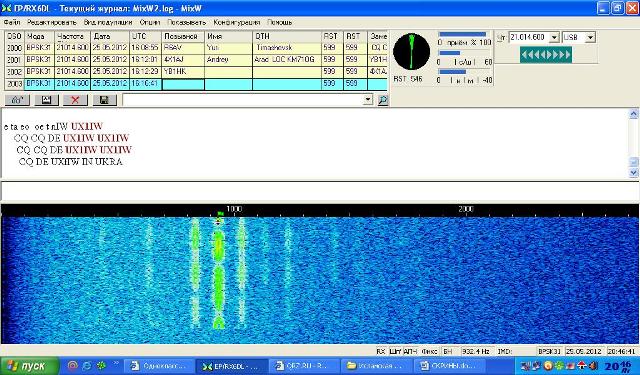Toggle the АПЧ (AFC) status bar box
640x375 pixels.
pyautogui.click(x=410, y=351)
